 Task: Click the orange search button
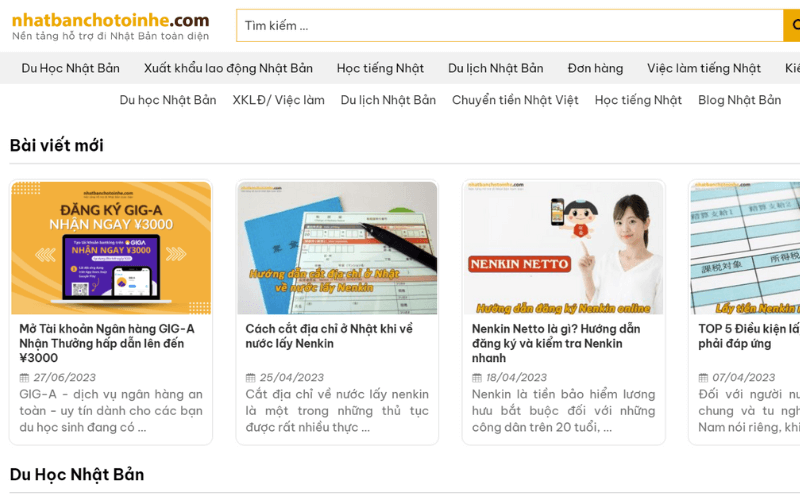[791, 26]
